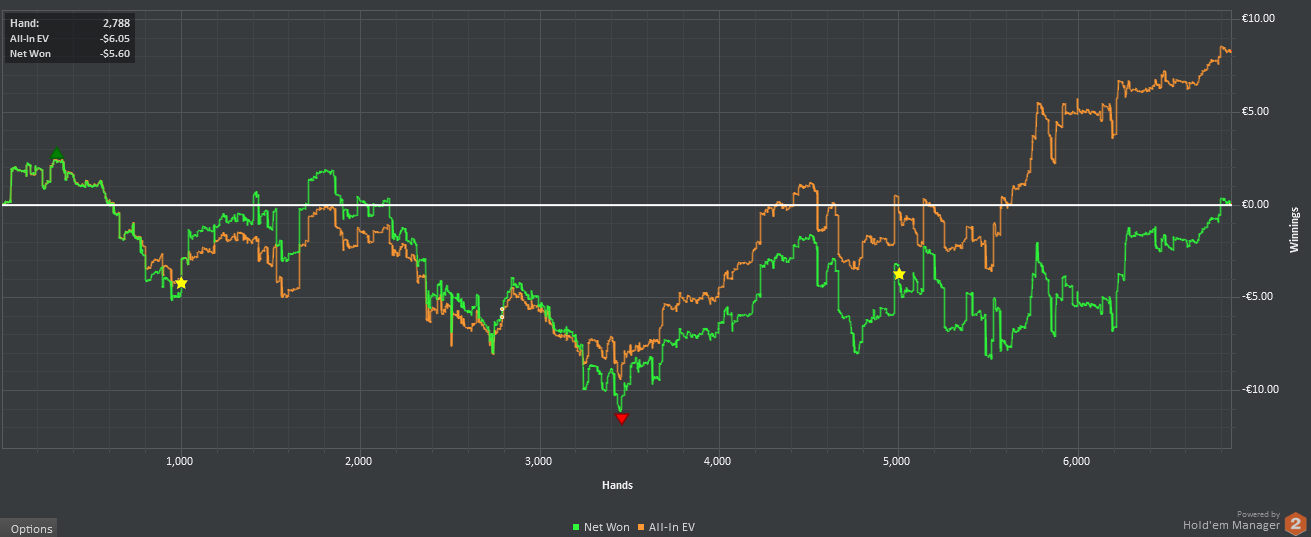Image resolution: width=1311 pixels, height=537 pixels.
Task: Click the 4,000 hands axis label
Action: 717,461
